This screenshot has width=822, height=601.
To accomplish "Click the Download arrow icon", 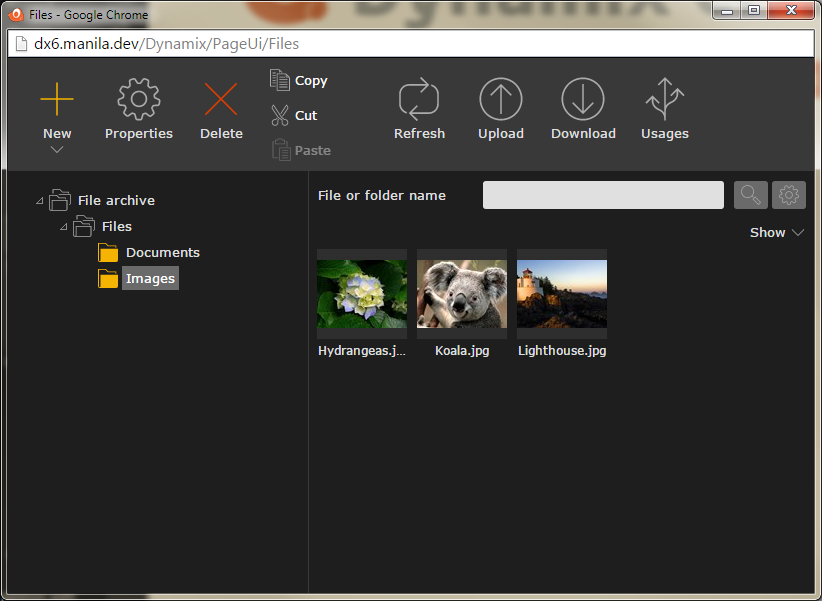I will tap(583, 100).
